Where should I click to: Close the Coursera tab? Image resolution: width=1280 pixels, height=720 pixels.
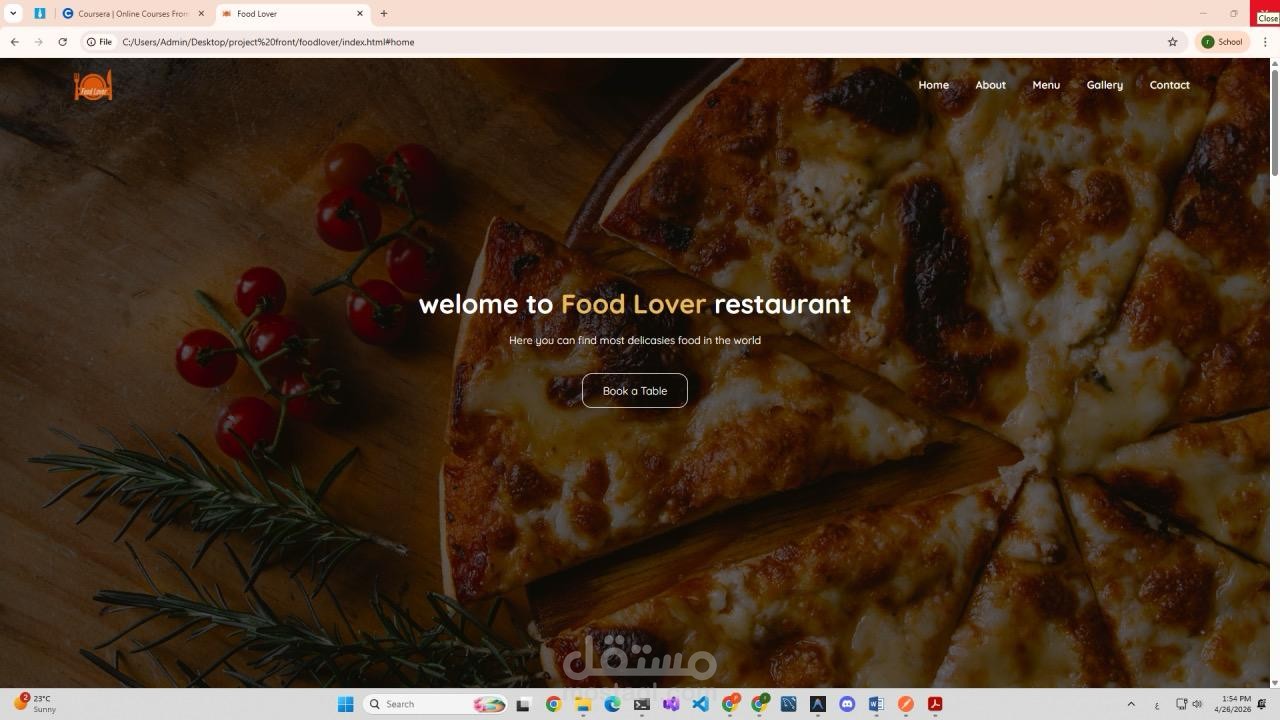[201, 14]
